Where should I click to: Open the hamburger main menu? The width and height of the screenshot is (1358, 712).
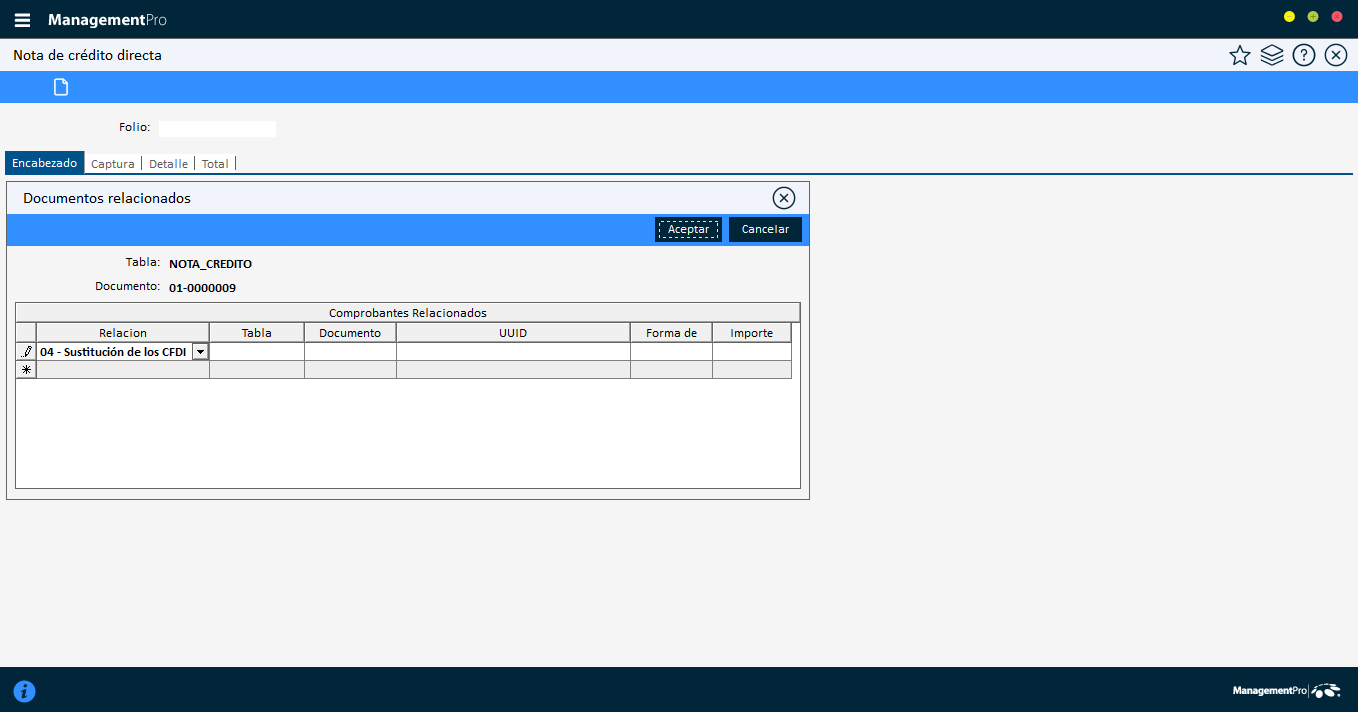[x=22, y=20]
